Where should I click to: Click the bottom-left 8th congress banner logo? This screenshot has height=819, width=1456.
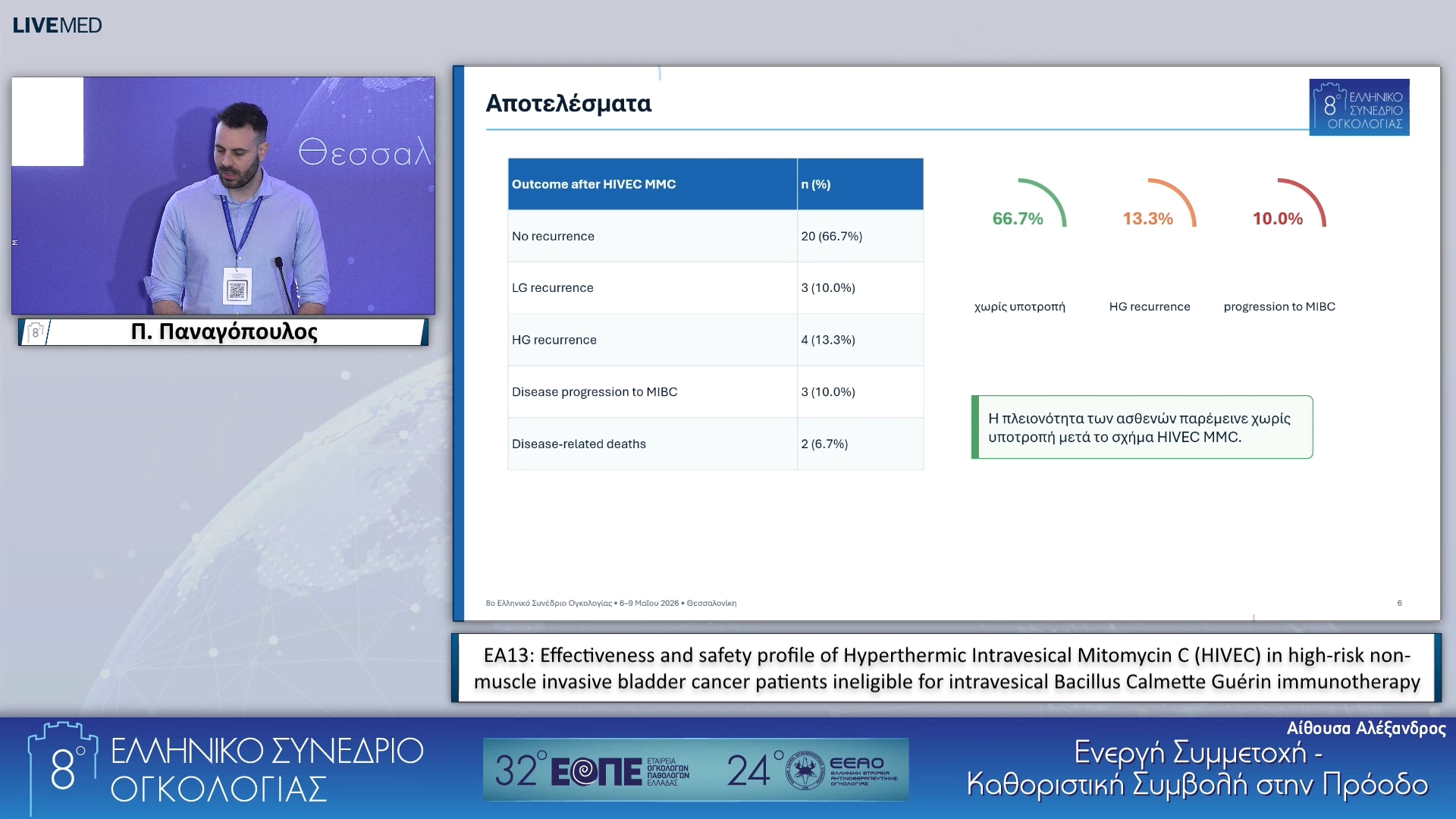coord(225,769)
